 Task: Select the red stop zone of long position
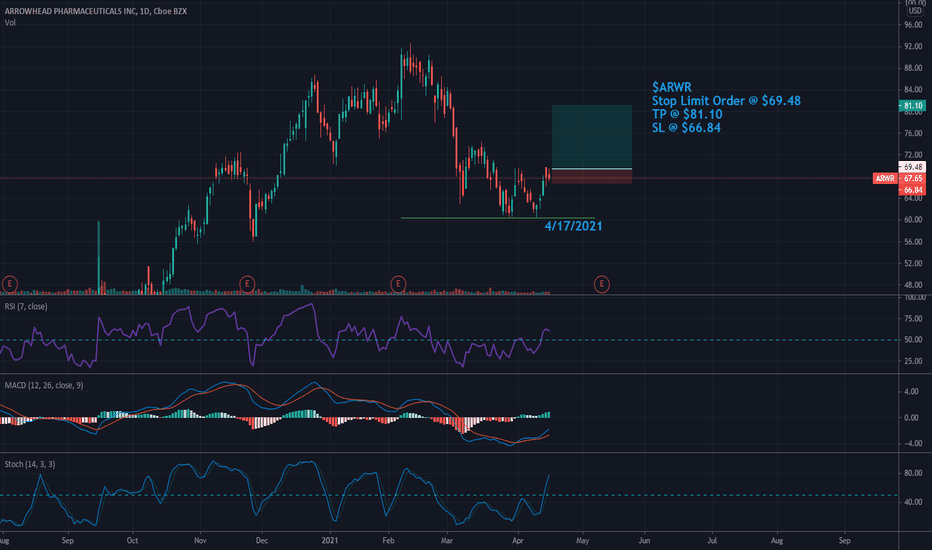click(x=591, y=177)
